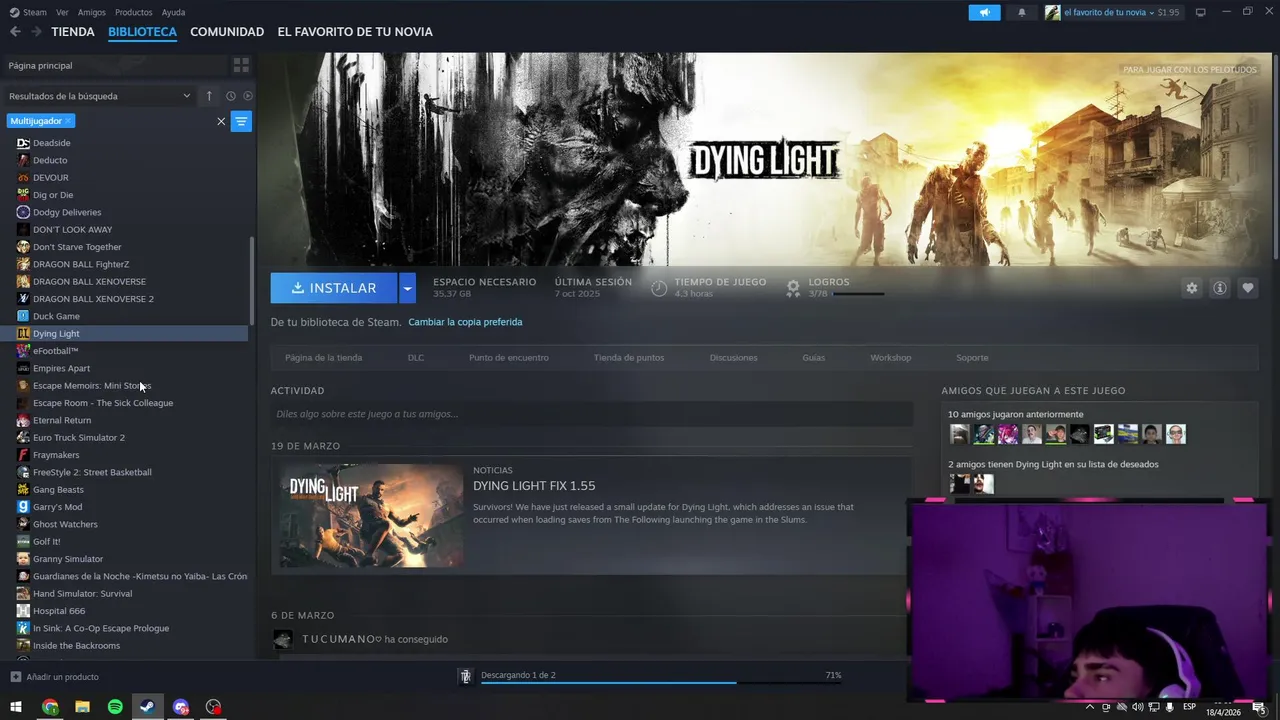Open DYING LIGHT FIX 1.55 news title
This screenshot has width=1280, height=720.
pos(534,486)
